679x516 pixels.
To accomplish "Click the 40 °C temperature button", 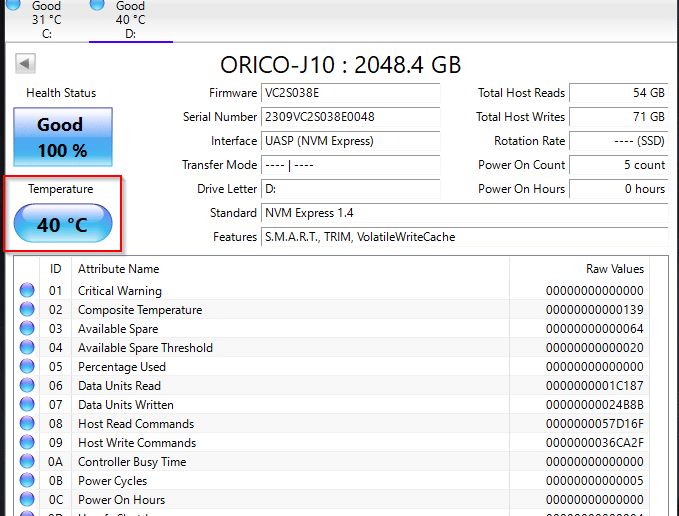I will (x=63, y=223).
